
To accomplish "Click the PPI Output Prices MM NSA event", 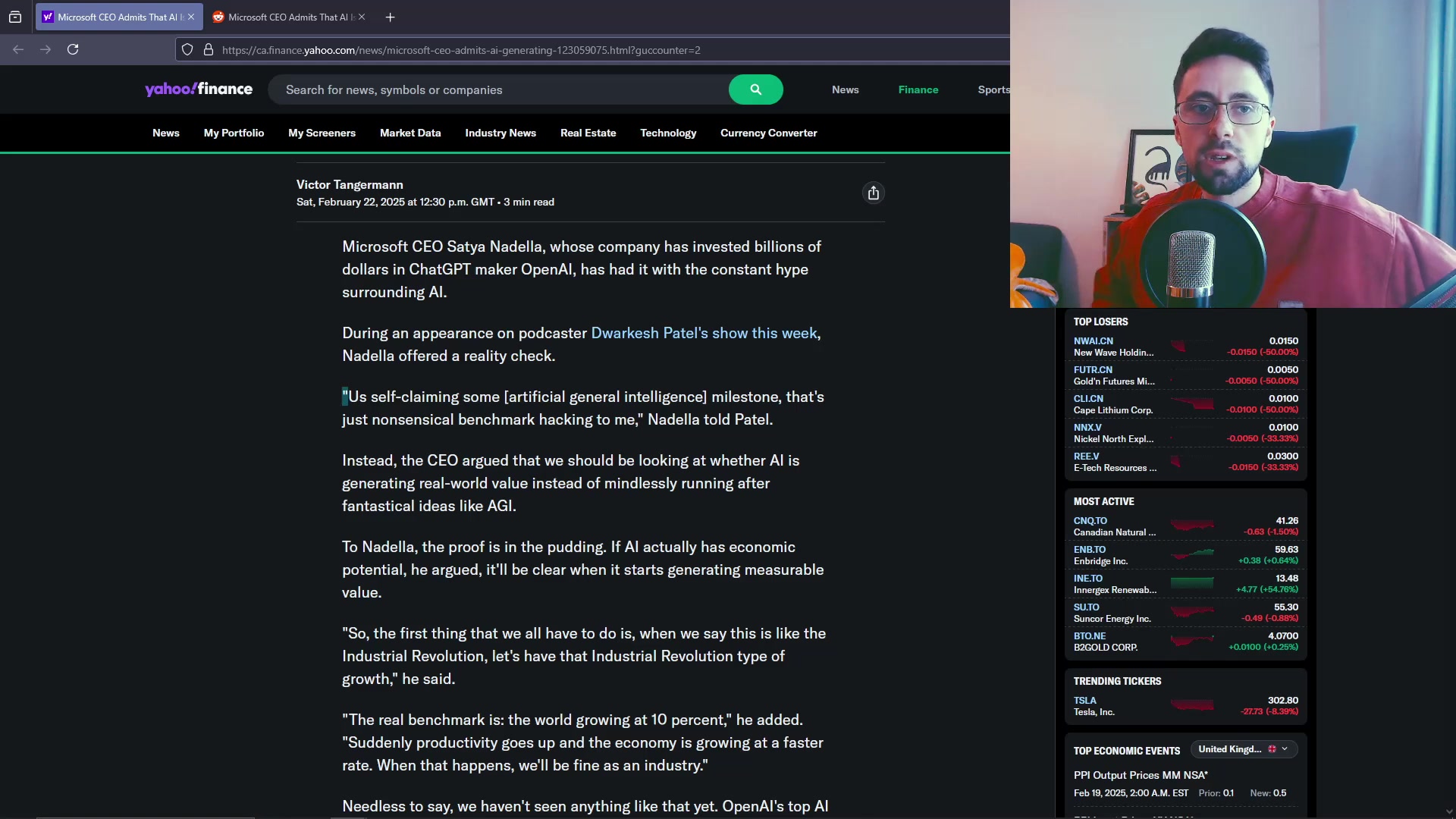I will pyautogui.click(x=1141, y=775).
